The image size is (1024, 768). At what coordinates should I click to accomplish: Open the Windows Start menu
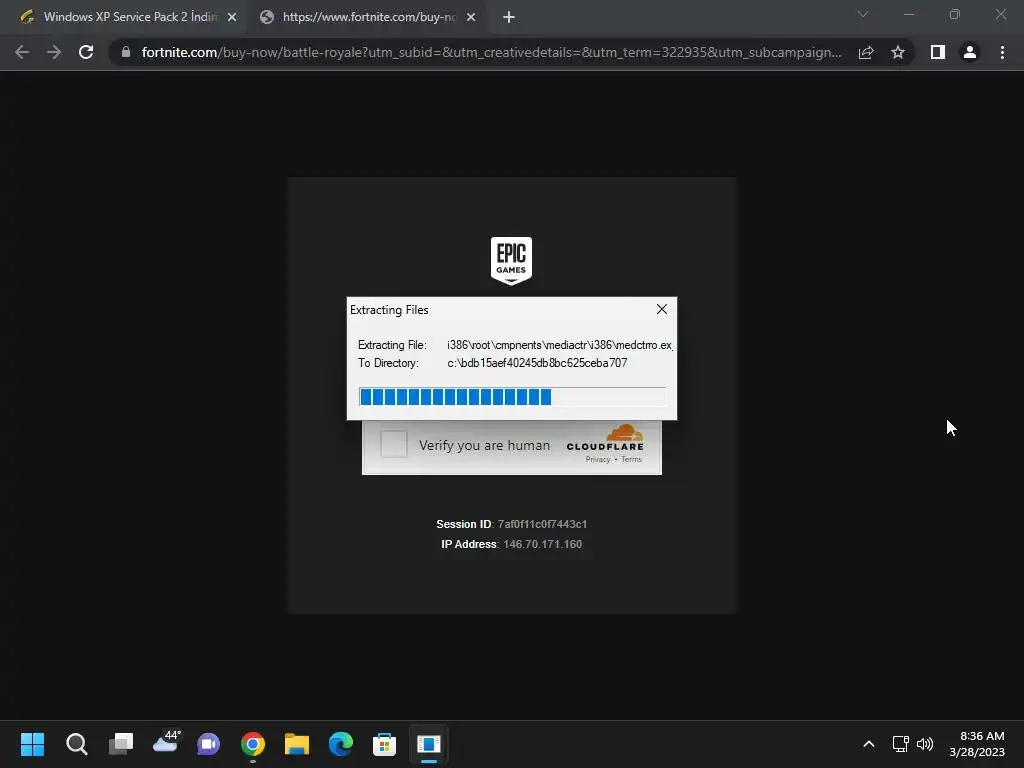(32, 744)
